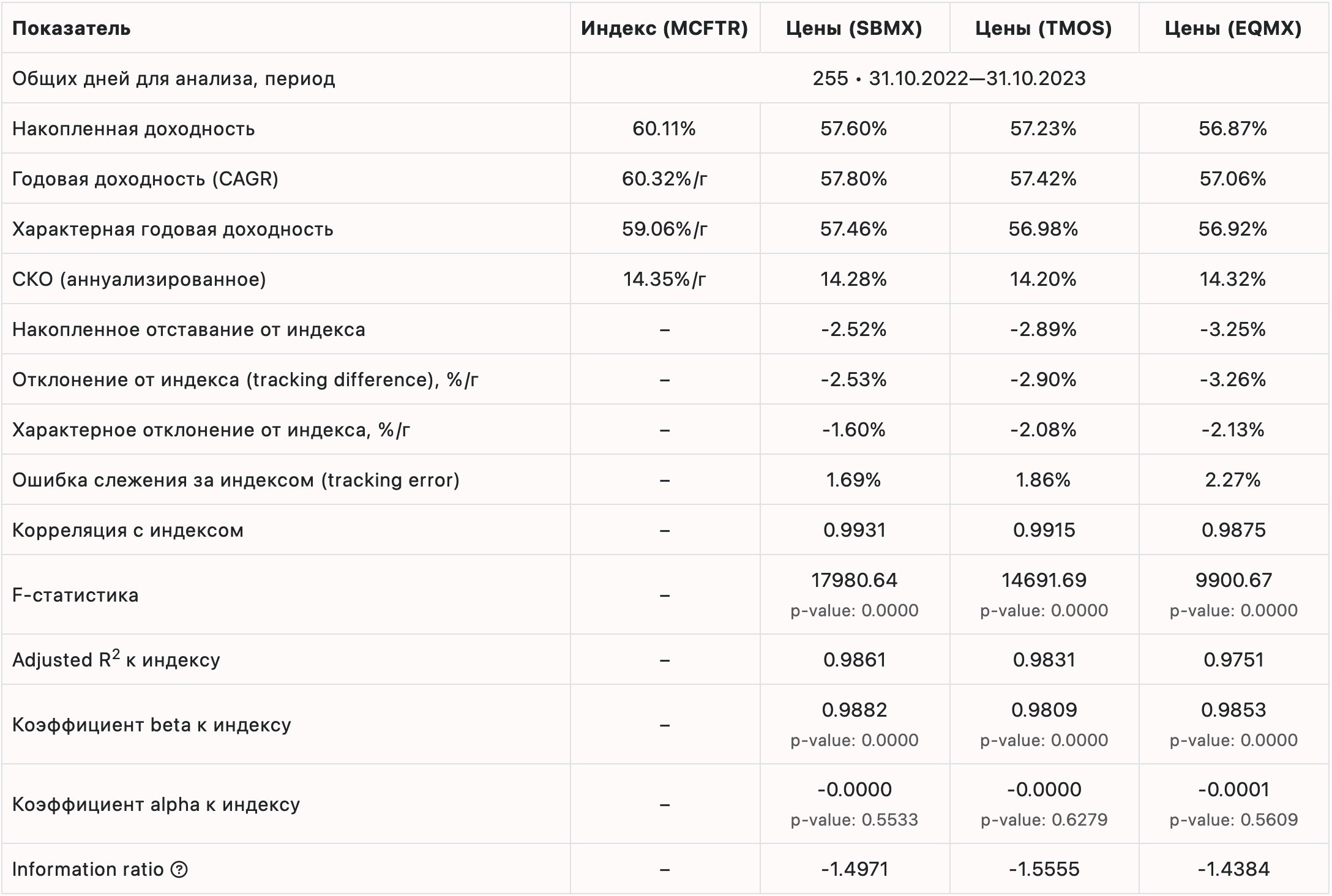Click SBMX alpha p-value 0.5533
This screenshot has height=896, width=1332.
(x=854, y=819)
